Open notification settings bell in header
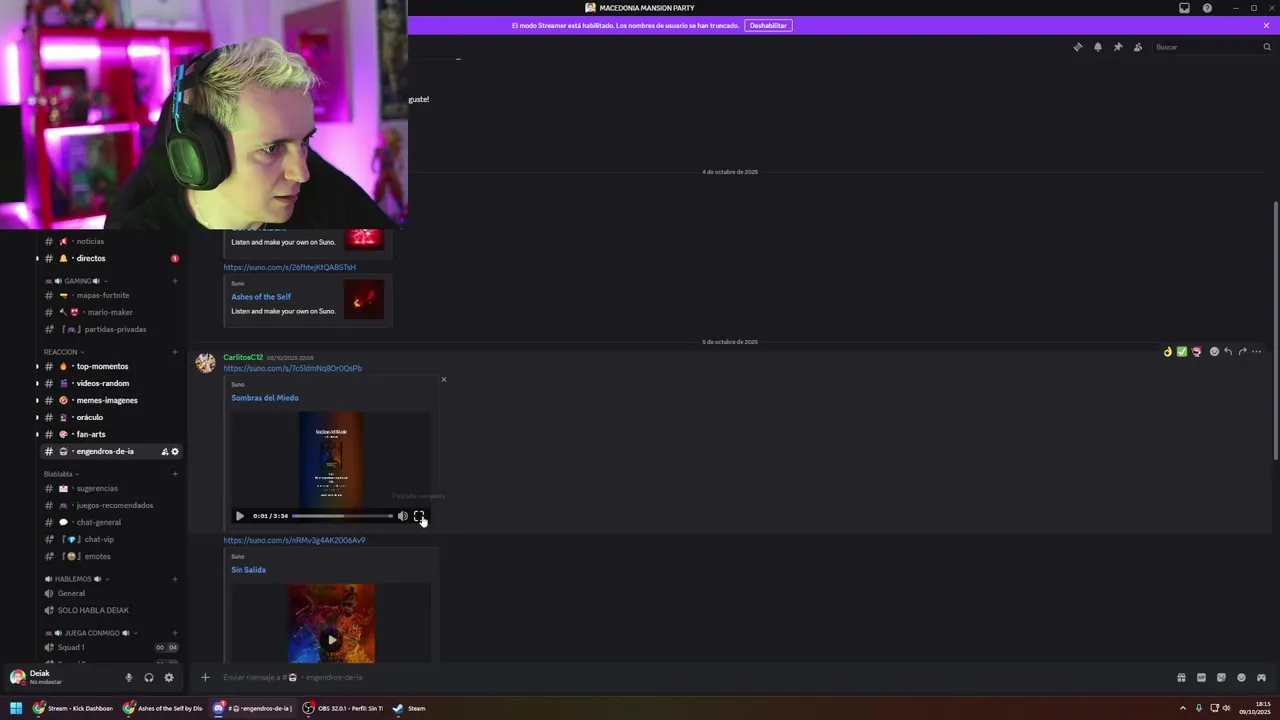This screenshot has height=720, width=1280. point(1098,47)
